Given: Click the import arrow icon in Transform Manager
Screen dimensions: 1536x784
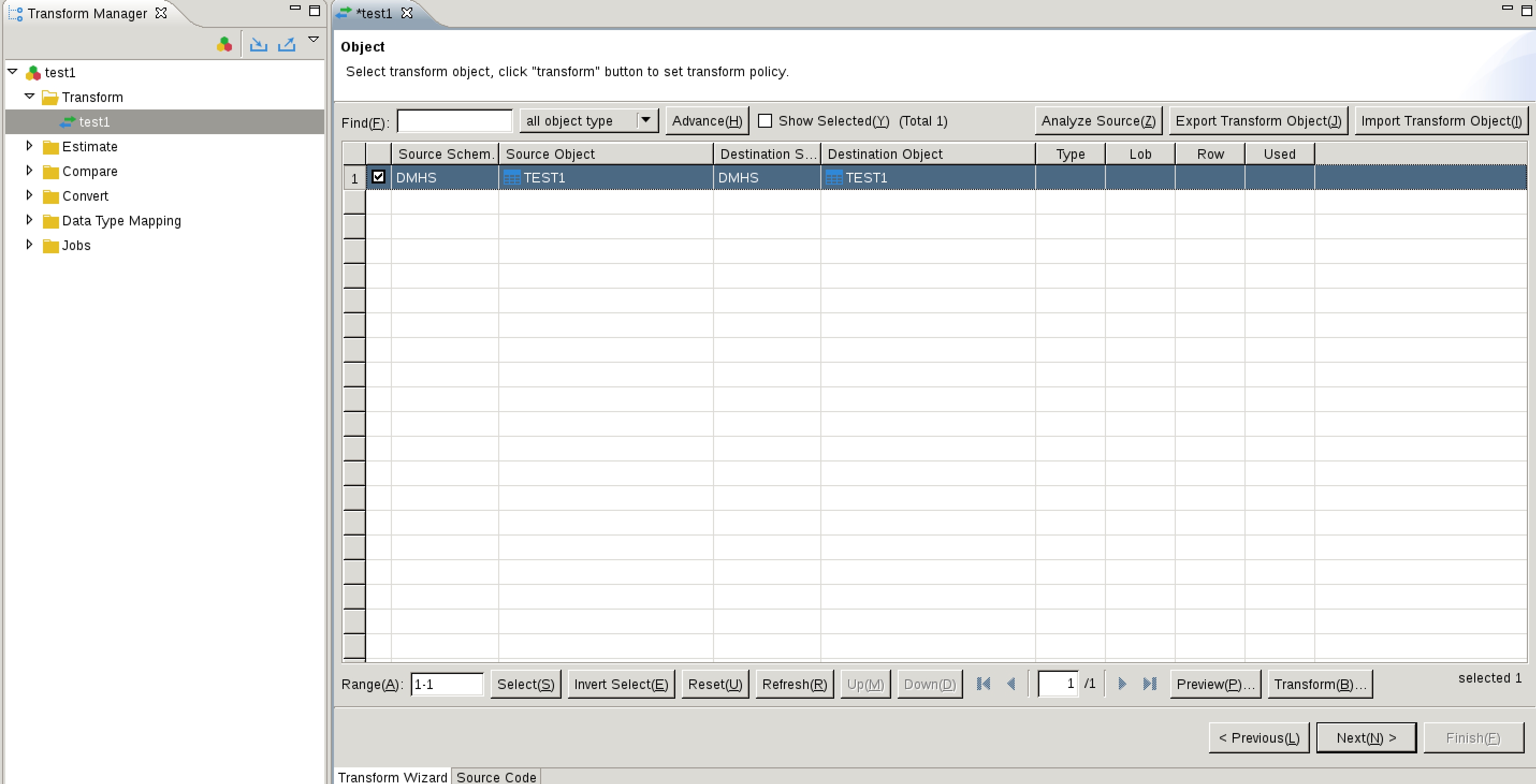Looking at the screenshot, I should (258, 44).
